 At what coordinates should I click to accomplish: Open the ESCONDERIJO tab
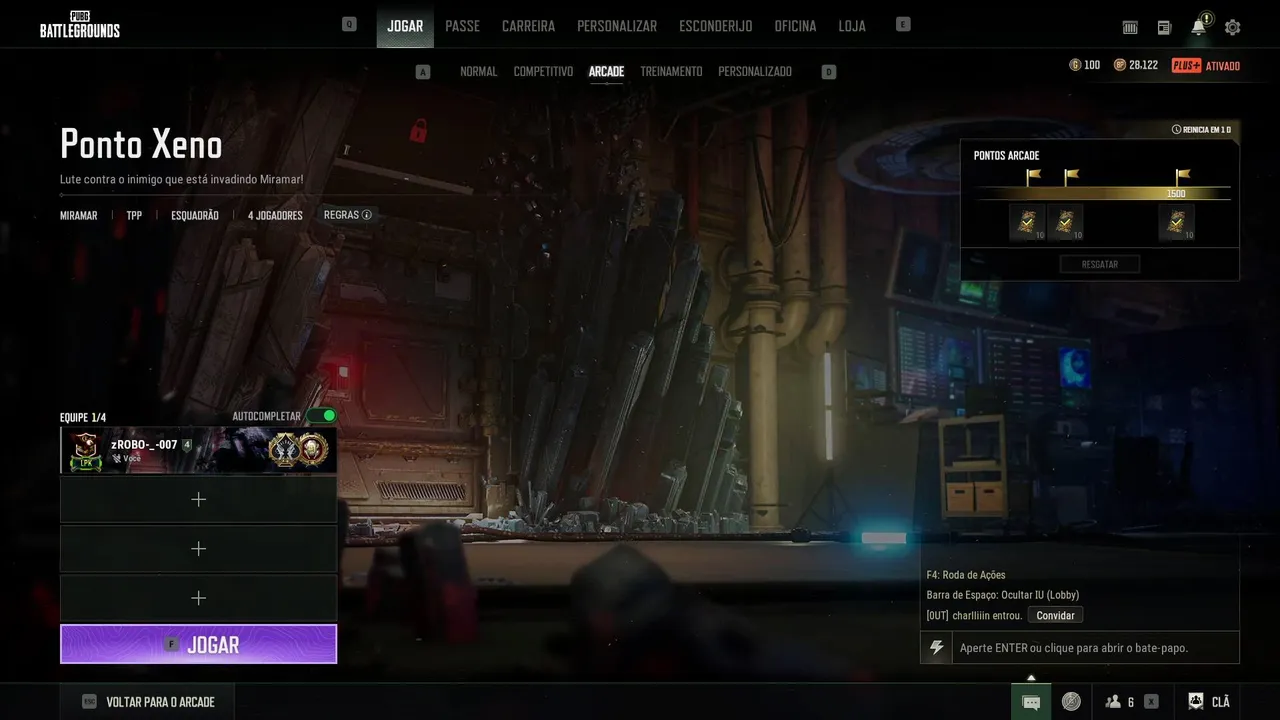tap(715, 26)
